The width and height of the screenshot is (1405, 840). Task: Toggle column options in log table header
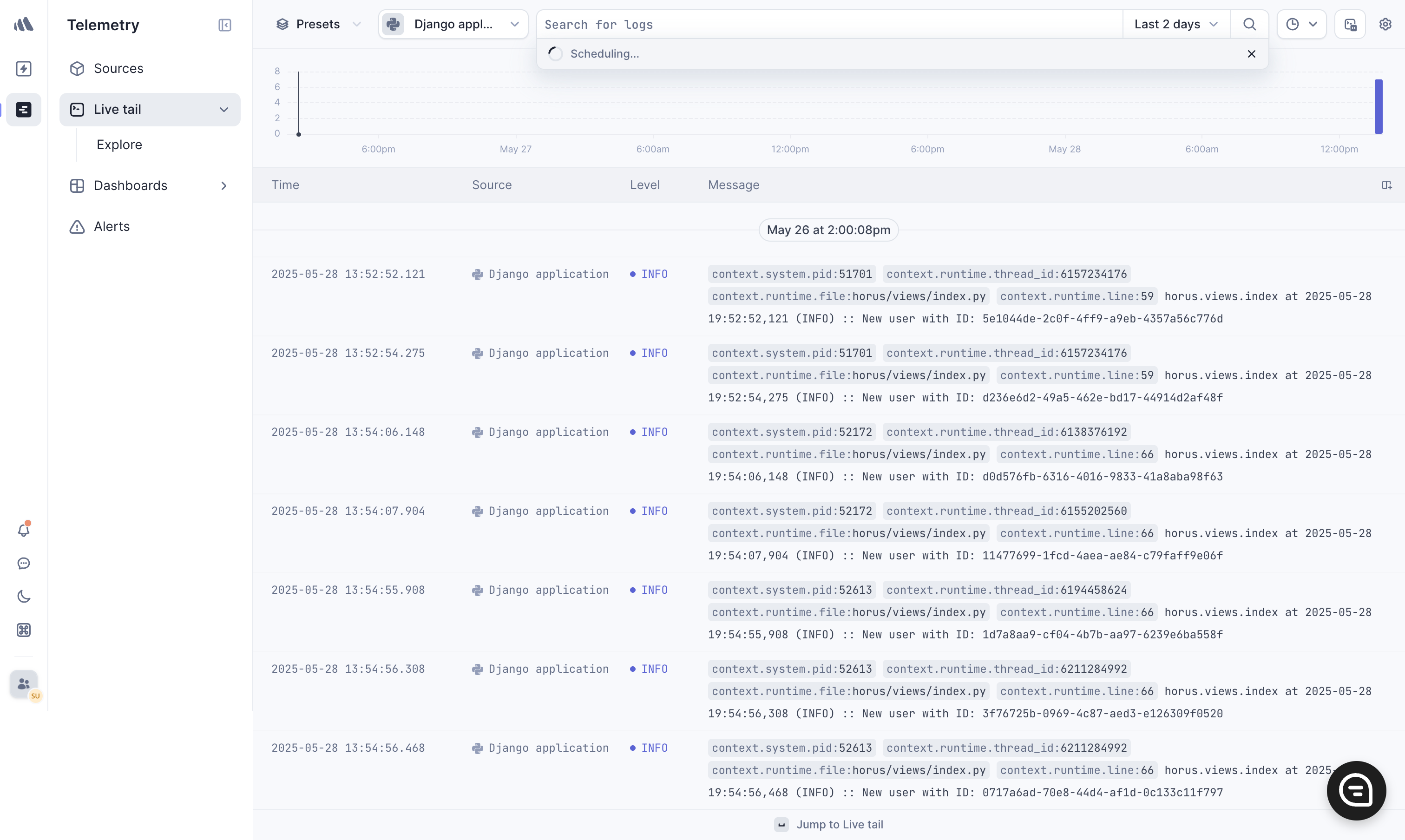(x=1387, y=185)
